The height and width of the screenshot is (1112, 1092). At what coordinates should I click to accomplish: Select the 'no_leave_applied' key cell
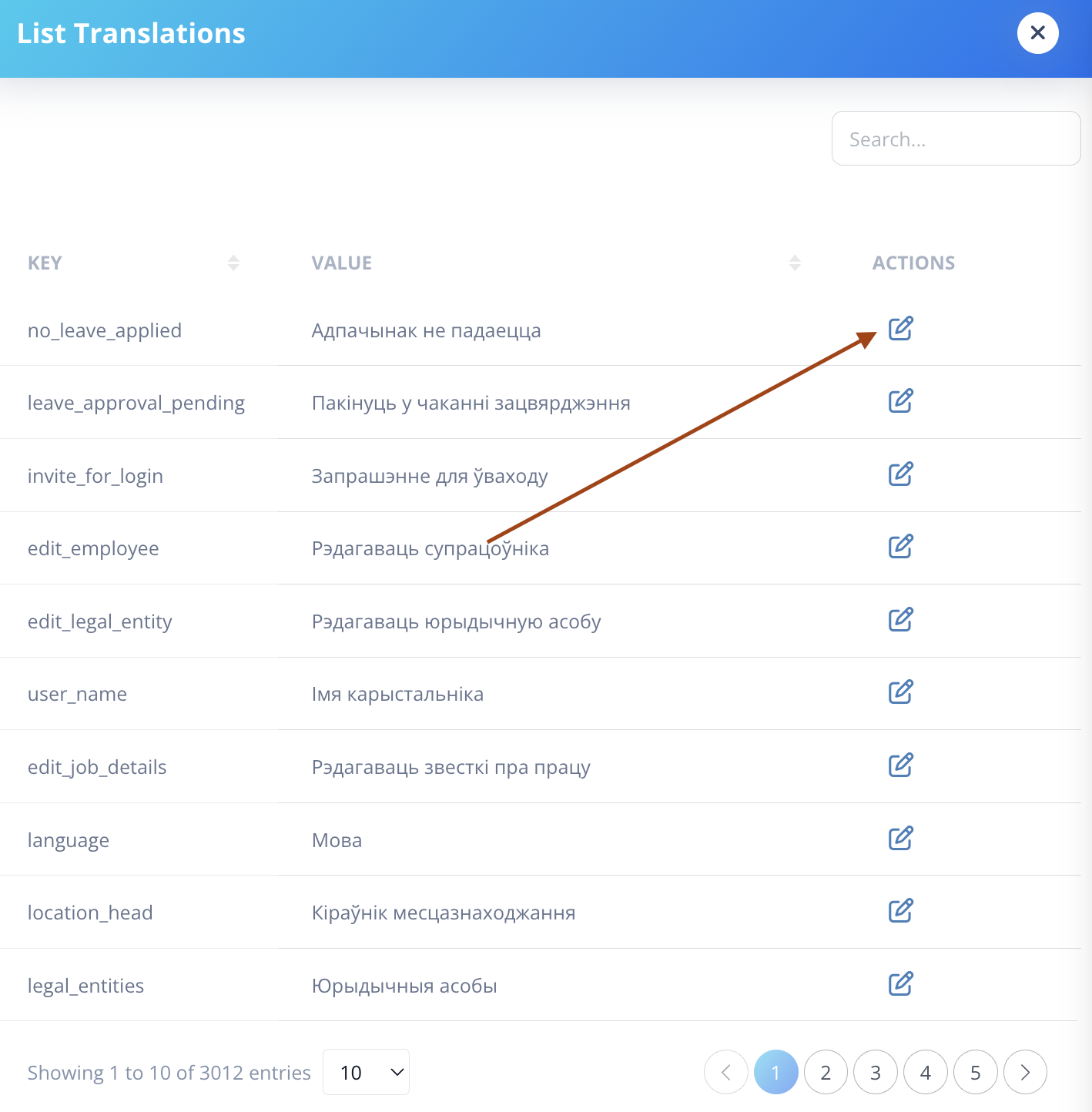click(105, 330)
